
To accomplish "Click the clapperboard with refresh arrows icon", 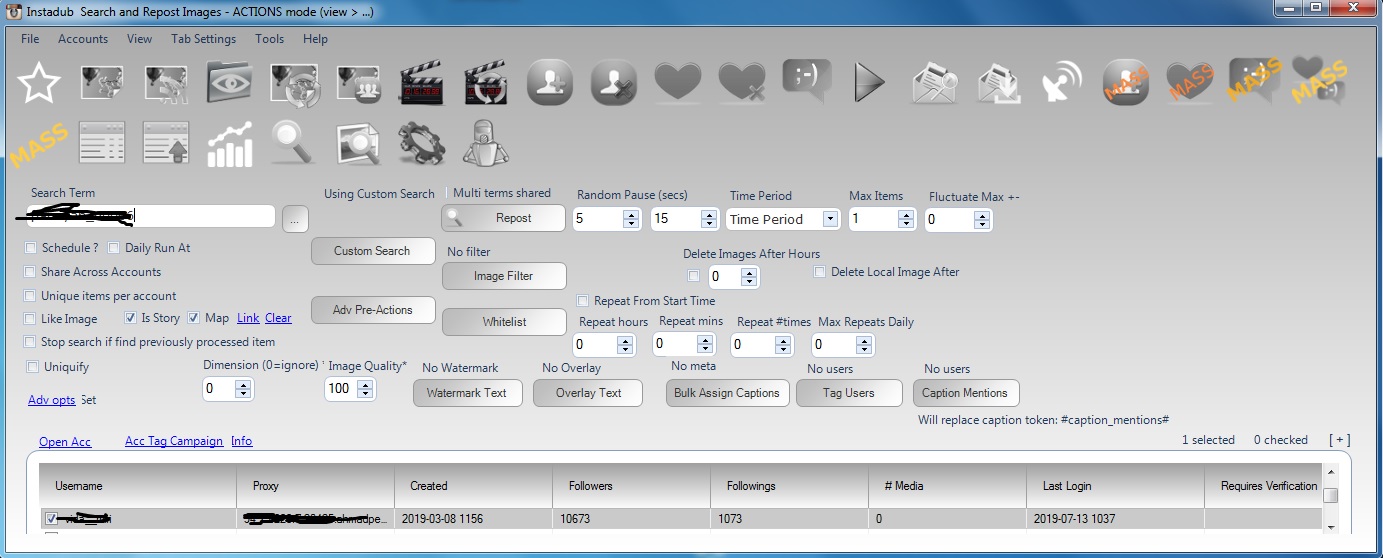I will click(486, 83).
